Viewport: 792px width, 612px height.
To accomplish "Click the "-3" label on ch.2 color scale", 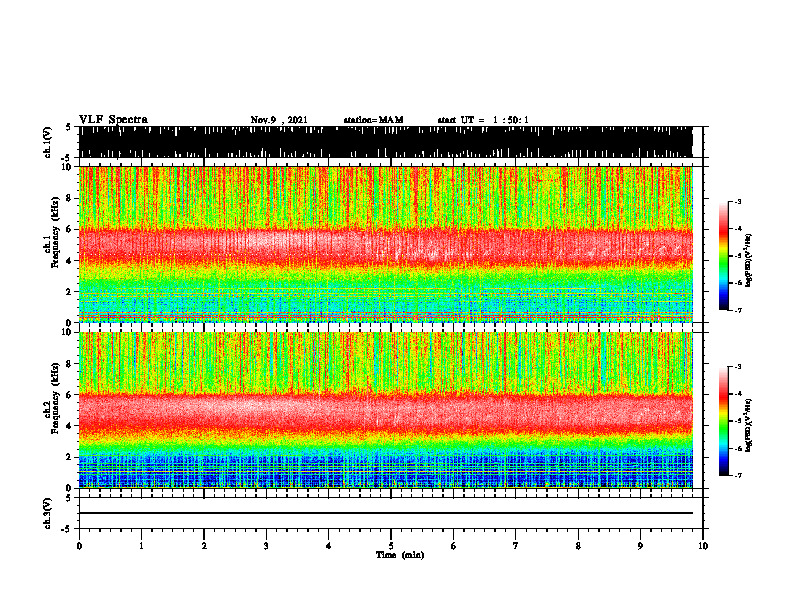I will coord(738,367).
